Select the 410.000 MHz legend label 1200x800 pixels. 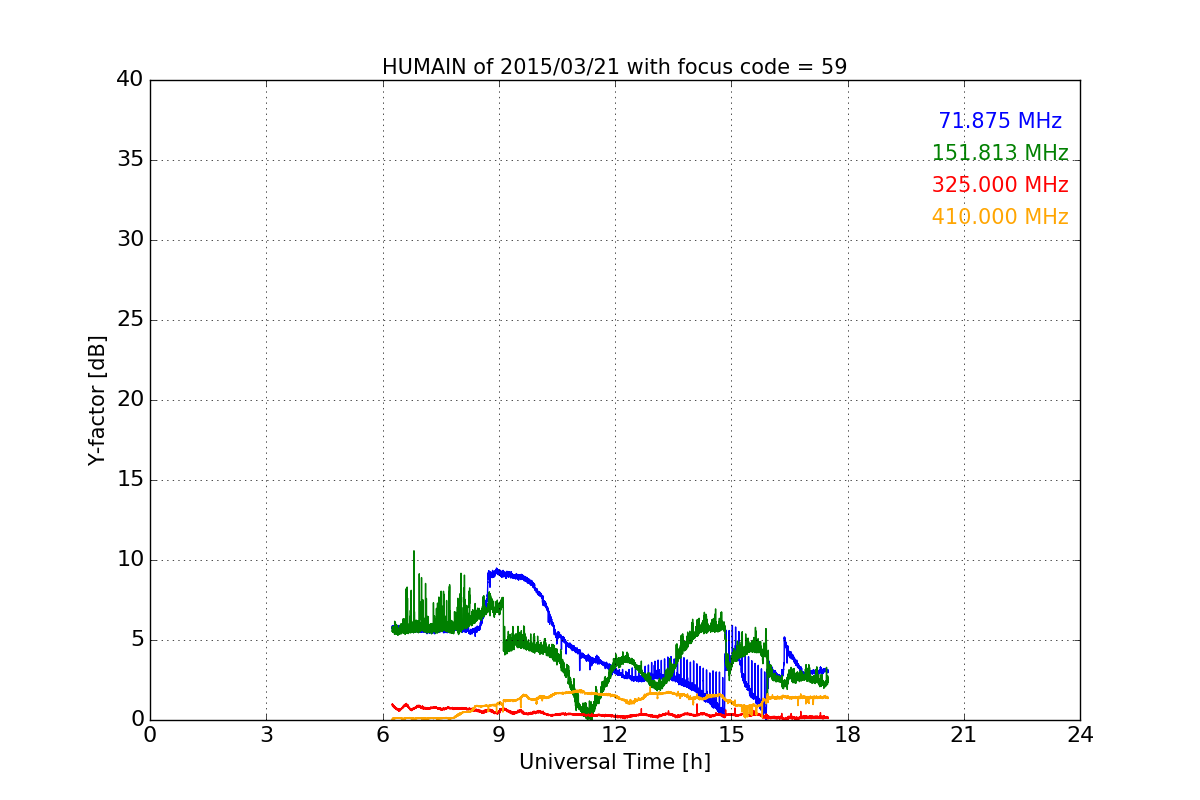pyautogui.click(x=1000, y=217)
